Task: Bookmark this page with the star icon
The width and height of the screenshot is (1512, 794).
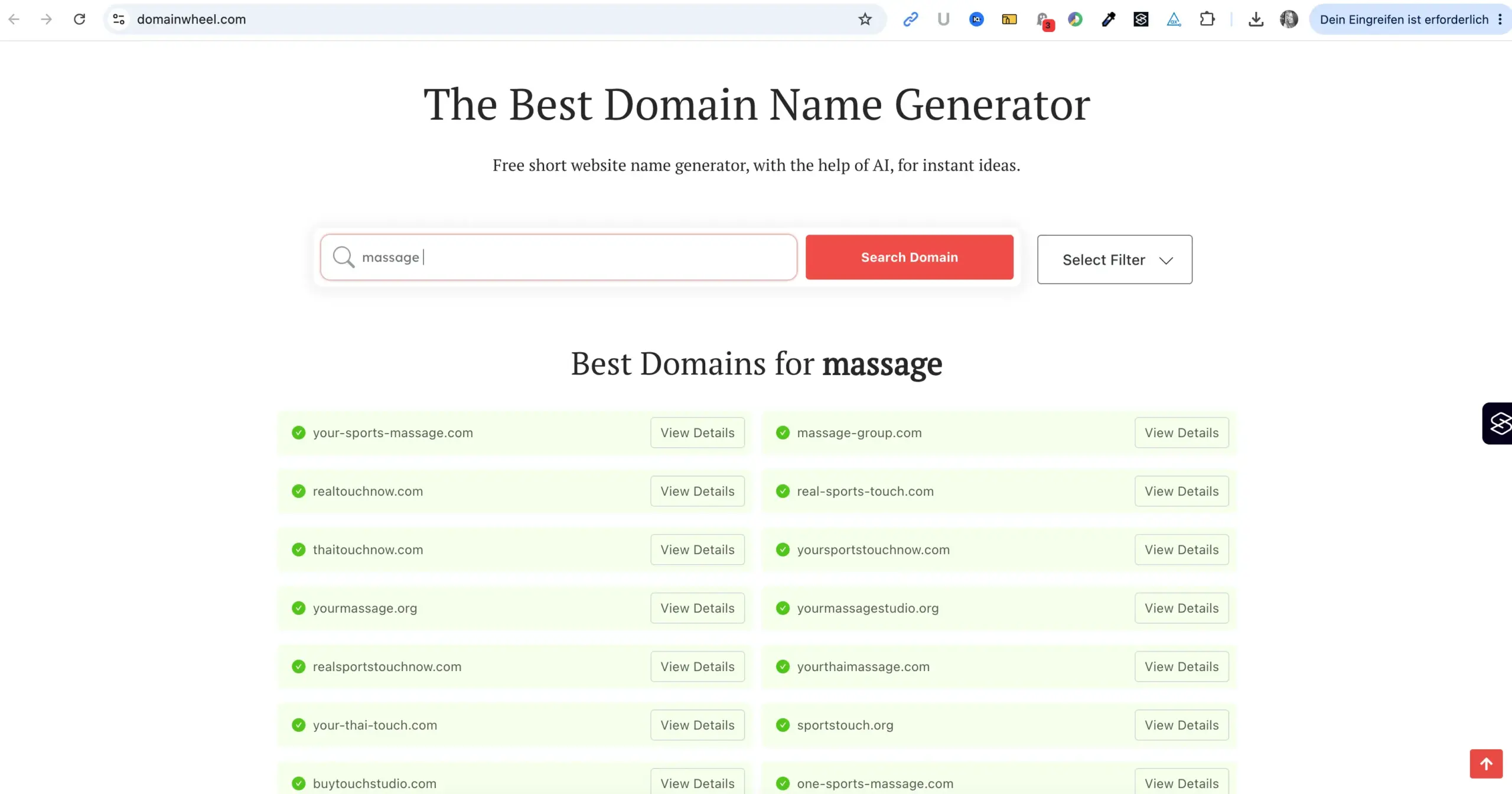Action: pyautogui.click(x=865, y=19)
